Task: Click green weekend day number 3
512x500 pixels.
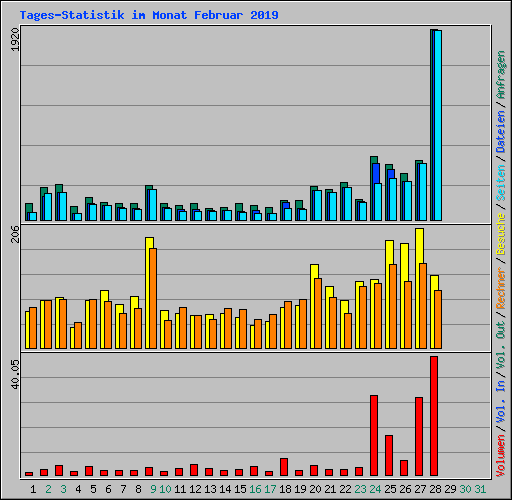Action: pos(63,489)
